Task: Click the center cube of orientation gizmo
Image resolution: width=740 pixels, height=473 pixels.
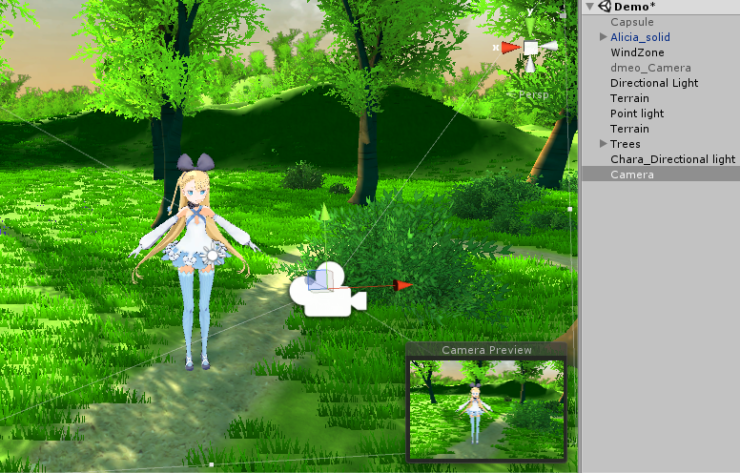Action: pyautogui.click(x=531, y=47)
